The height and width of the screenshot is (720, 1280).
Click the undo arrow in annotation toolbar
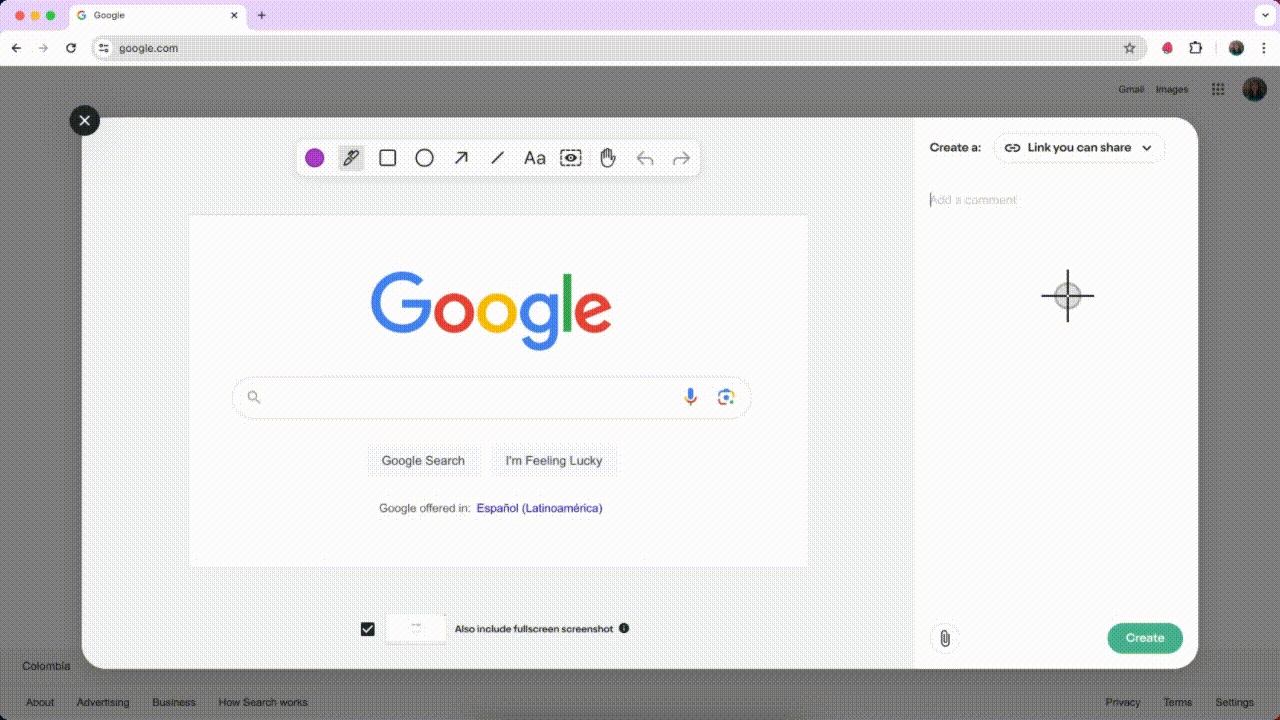(x=645, y=158)
